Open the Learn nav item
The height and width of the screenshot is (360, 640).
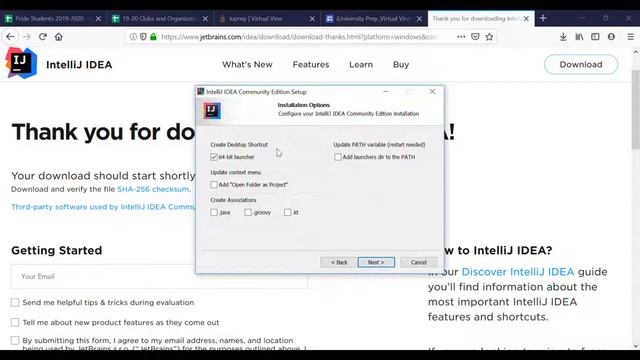pyautogui.click(x=361, y=64)
